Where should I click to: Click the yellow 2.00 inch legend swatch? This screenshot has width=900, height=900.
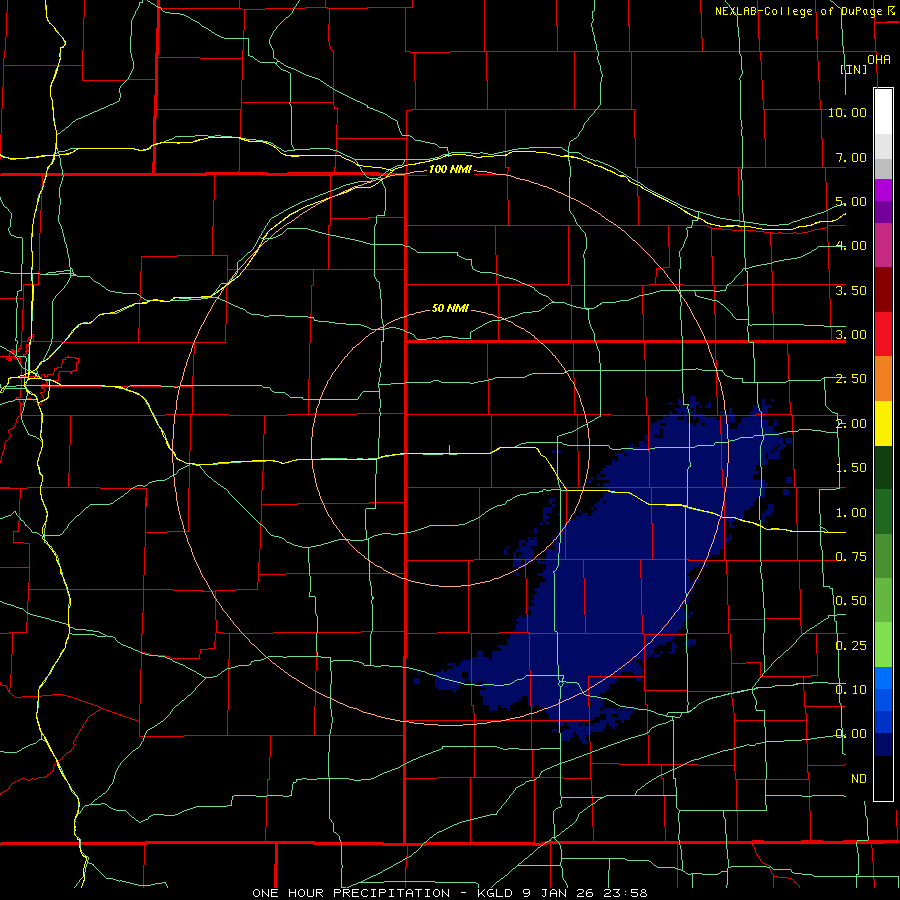point(883,424)
